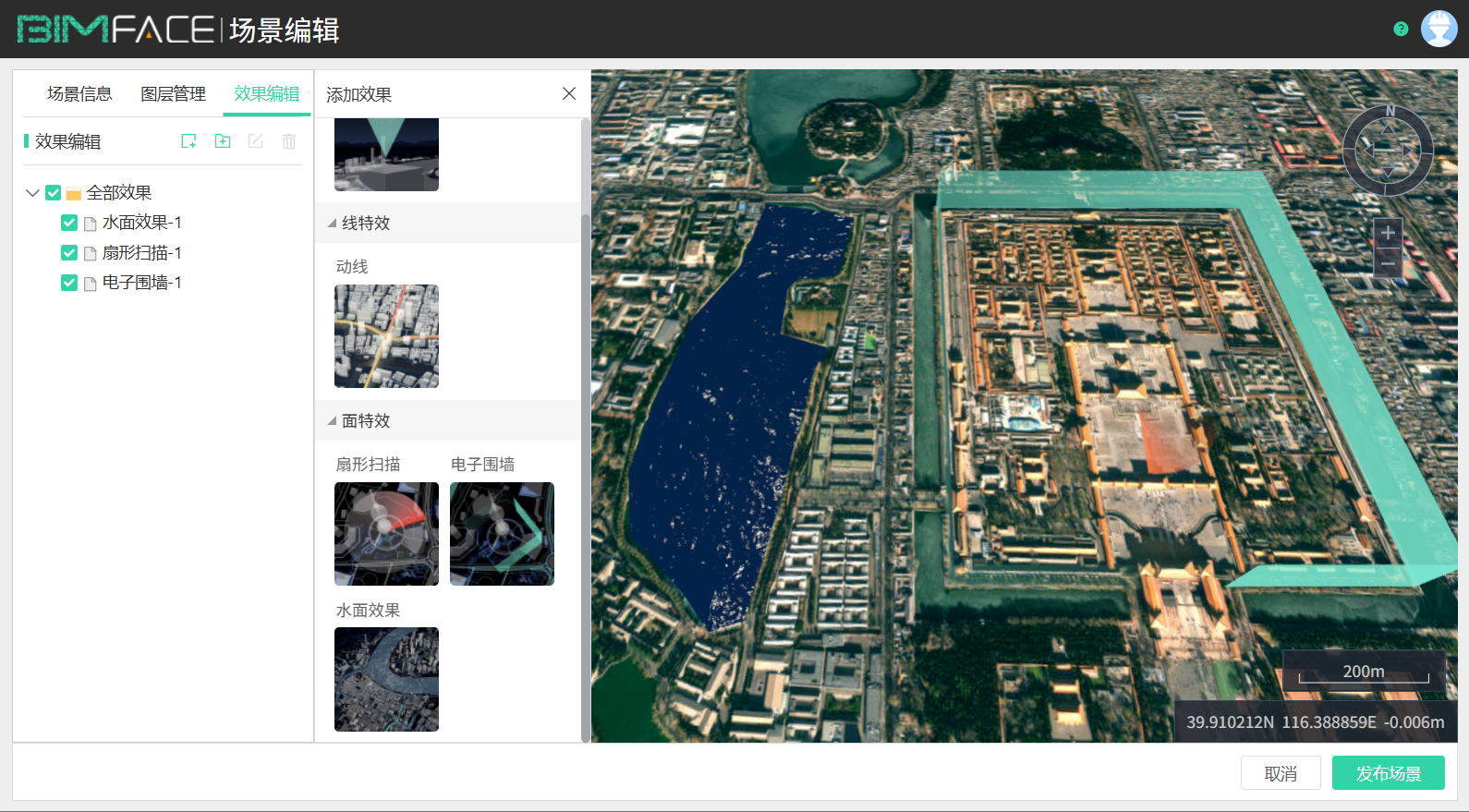The image size is (1469, 812).
Task: Click the add new effect icon
Action: [188, 141]
